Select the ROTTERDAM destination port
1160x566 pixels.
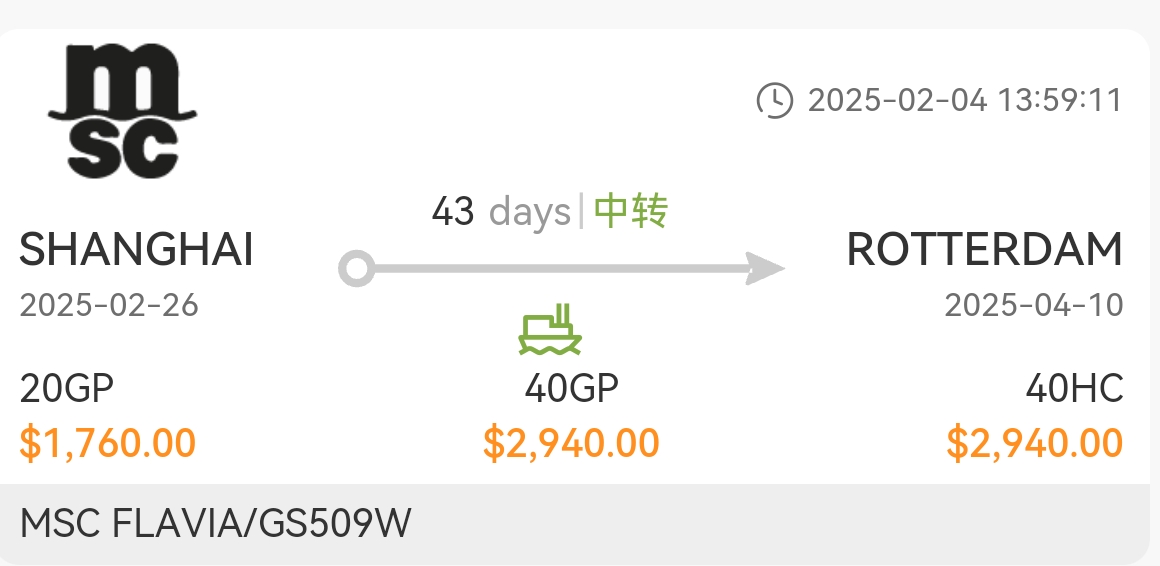coord(984,250)
